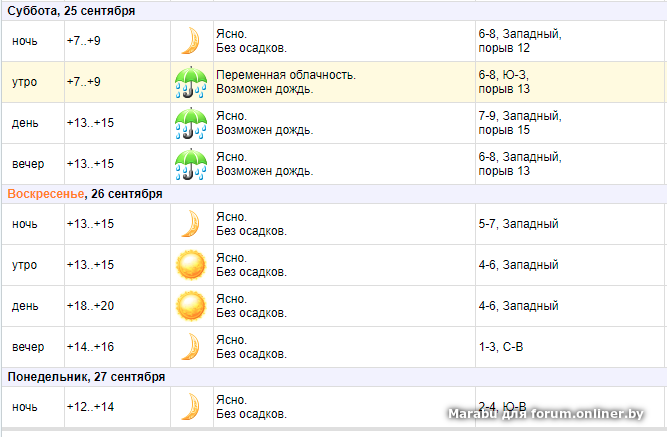Click 'Возможен дождь.' in Saturday evening row

coord(265,171)
